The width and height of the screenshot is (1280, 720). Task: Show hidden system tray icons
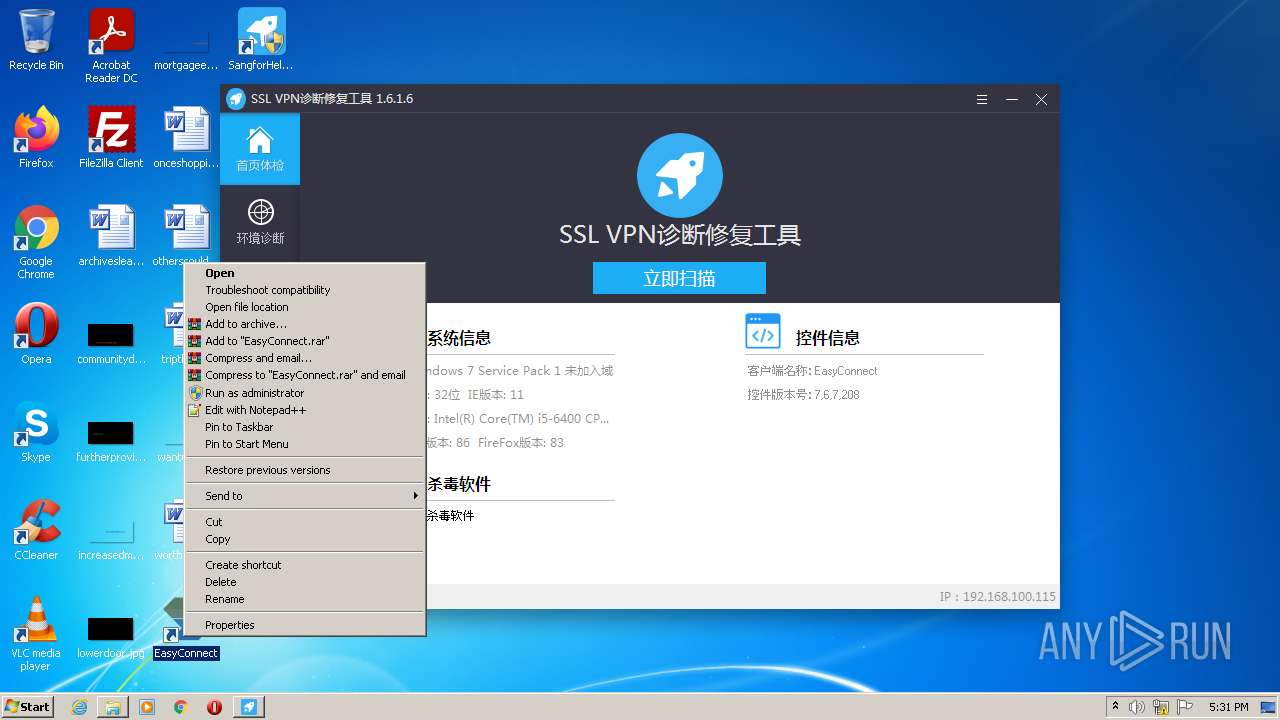click(1114, 707)
